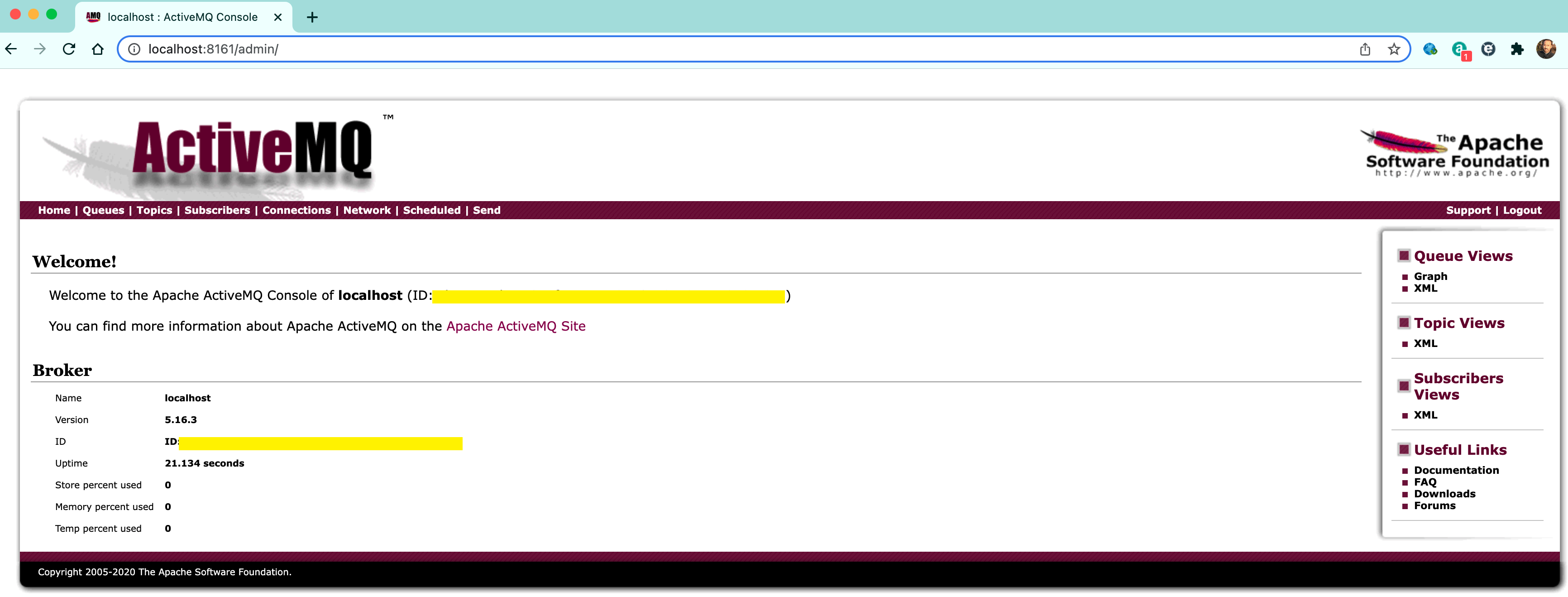The height and width of the screenshot is (597, 1568).
Task: Share this page via share icon
Action: [x=1365, y=49]
